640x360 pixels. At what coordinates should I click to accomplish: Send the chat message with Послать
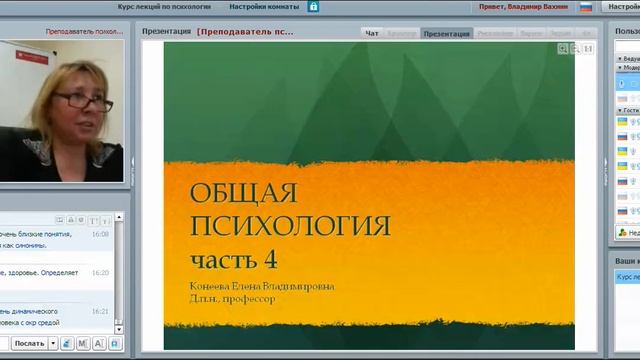pyautogui.click(x=29, y=344)
